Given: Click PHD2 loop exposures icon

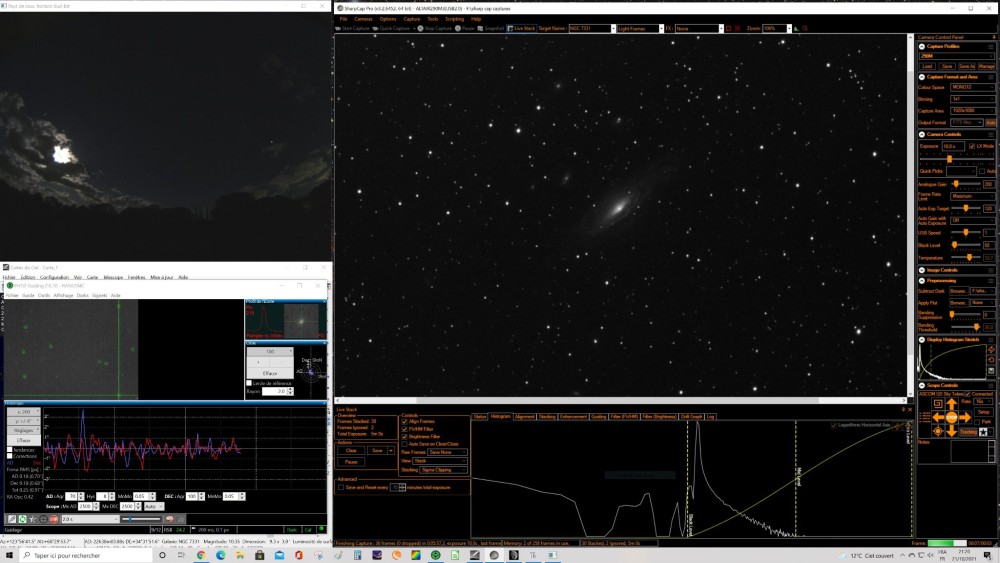Looking at the screenshot, I should click(22, 519).
